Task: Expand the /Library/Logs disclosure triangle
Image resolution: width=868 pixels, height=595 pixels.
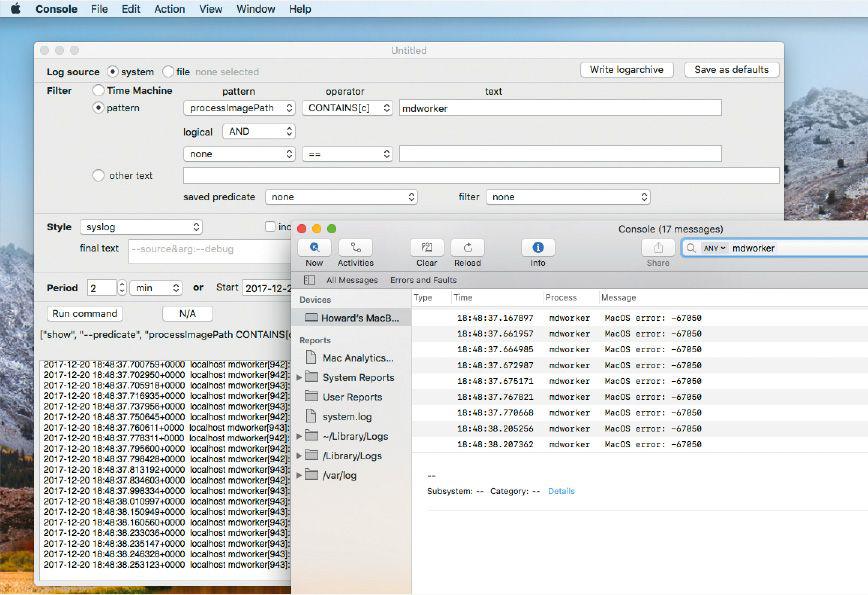Action: [x=299, y=456]
